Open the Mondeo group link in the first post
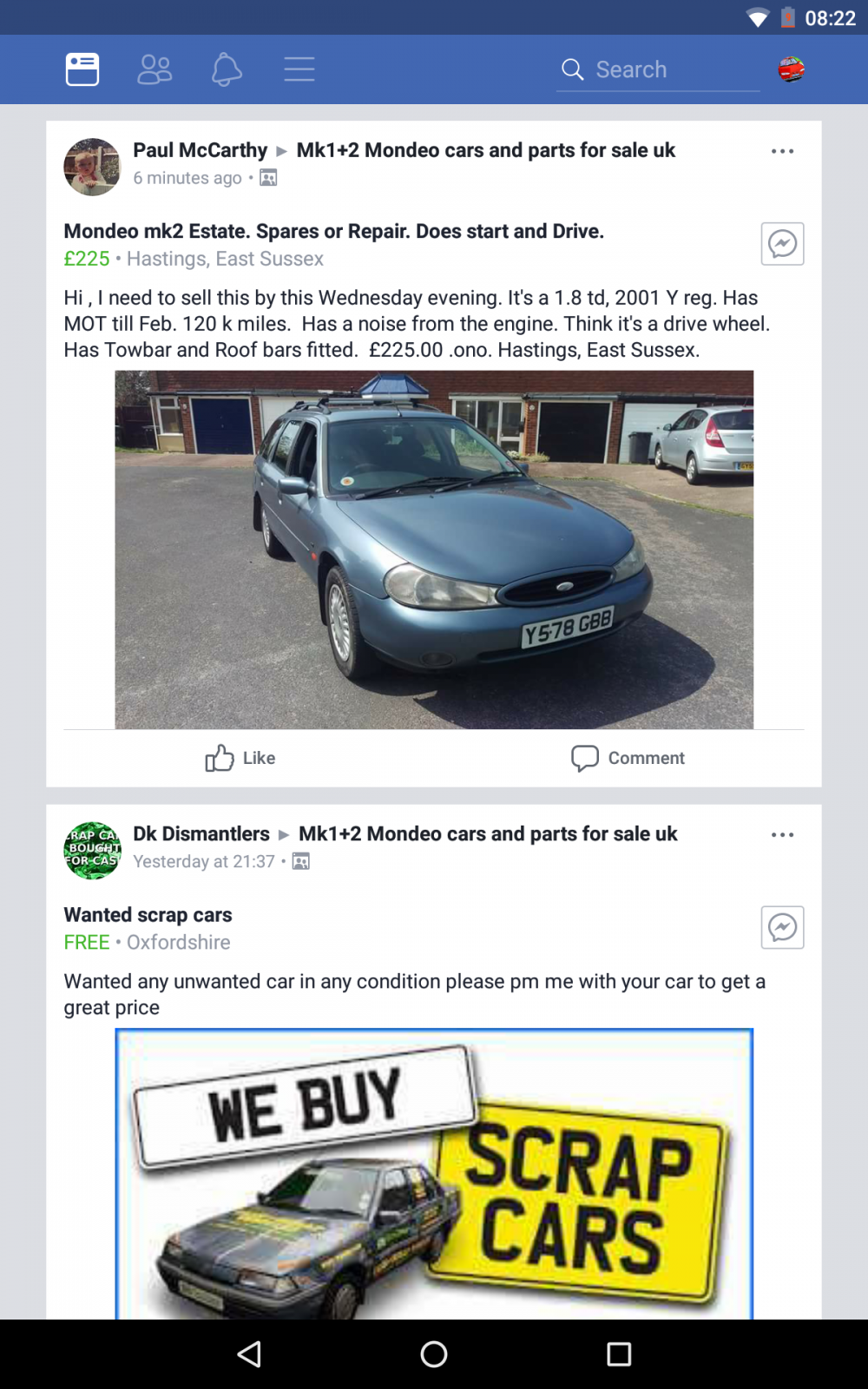868x1389 pixels. point(485,150)
